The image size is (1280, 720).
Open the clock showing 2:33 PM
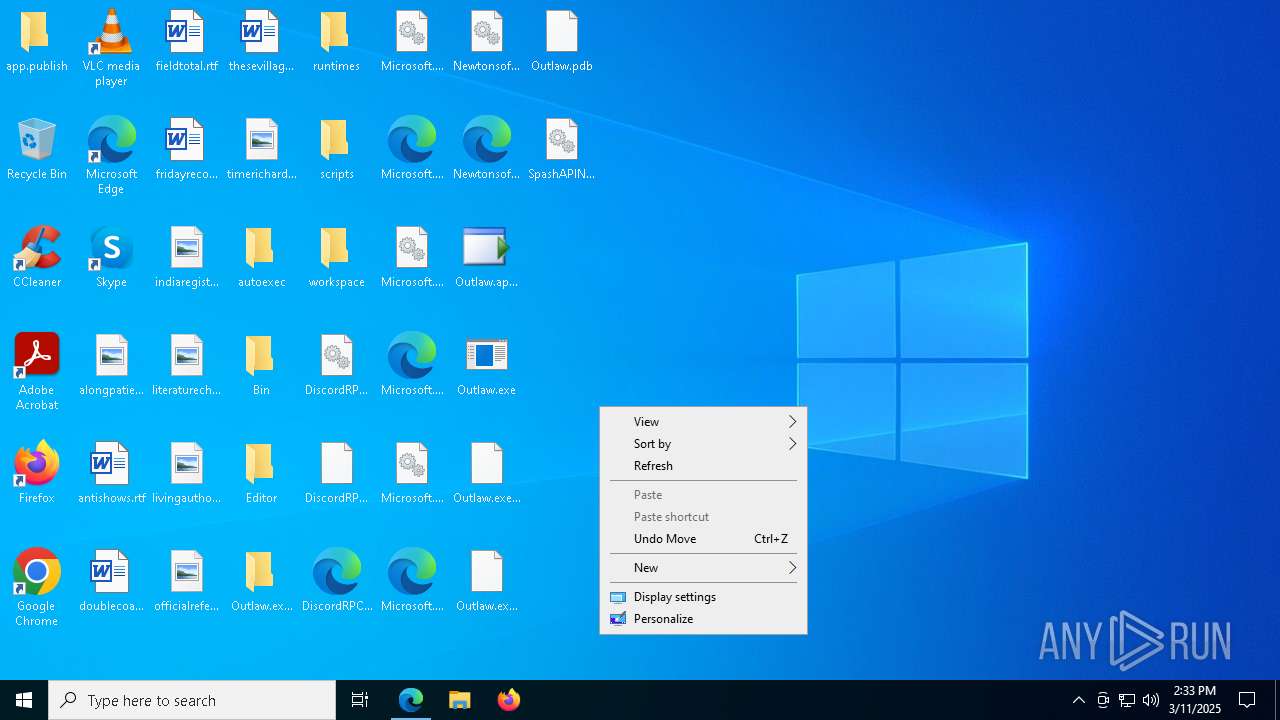pyautogui.click(x=1194, y=700)
